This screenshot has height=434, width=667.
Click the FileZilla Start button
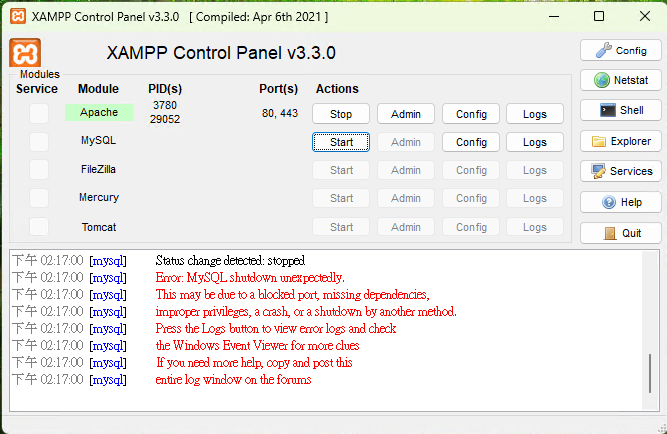point(341,170)
